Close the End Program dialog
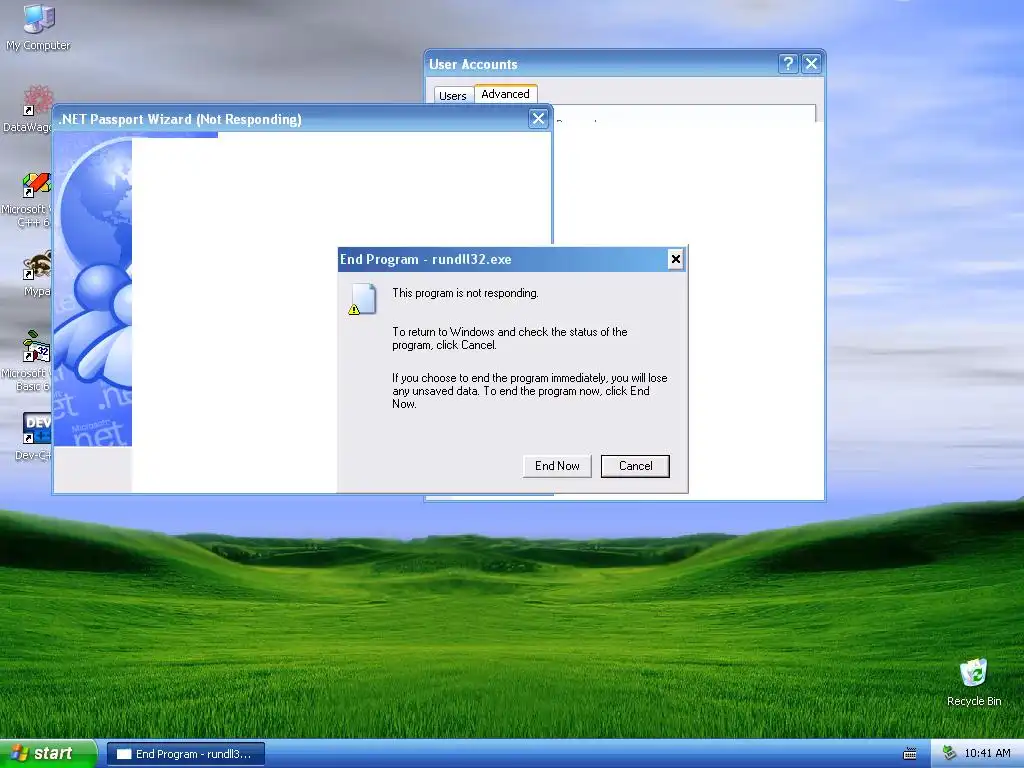Screen dimensions: 1024x768 pos(675,259)
